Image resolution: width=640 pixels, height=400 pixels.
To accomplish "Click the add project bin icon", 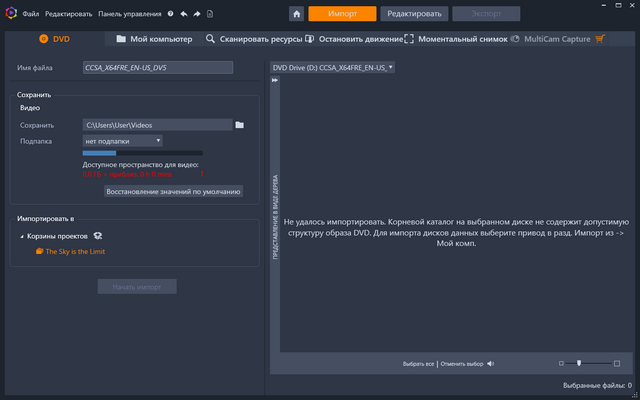I will pos(99,236).
